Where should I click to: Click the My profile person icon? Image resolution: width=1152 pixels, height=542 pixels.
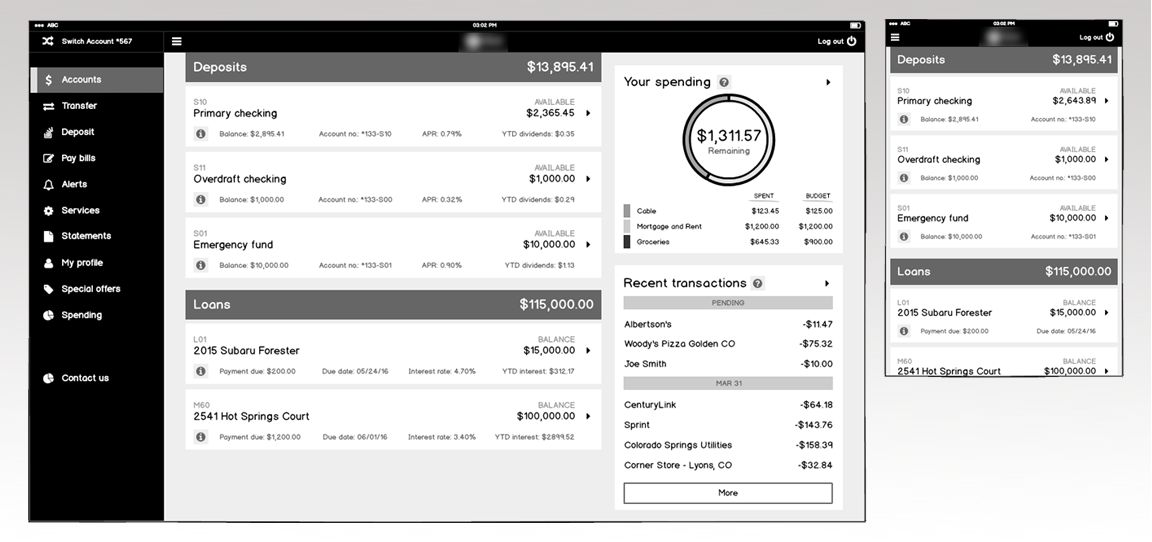pyautogui.click(x=48, y=263)
